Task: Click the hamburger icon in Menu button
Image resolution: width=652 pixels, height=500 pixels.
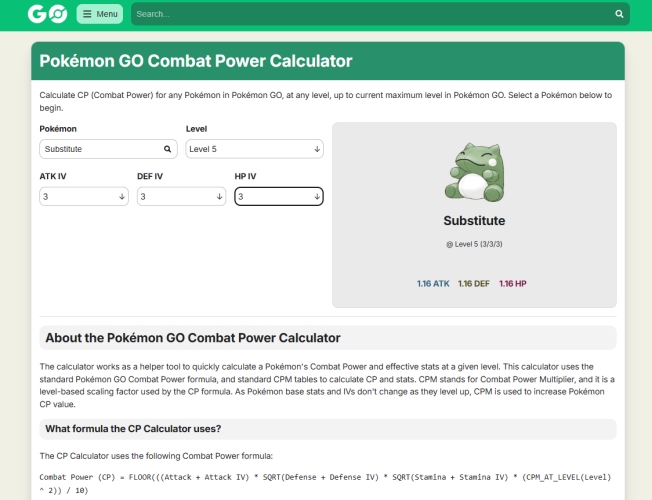Action: (x=87, y=14)
